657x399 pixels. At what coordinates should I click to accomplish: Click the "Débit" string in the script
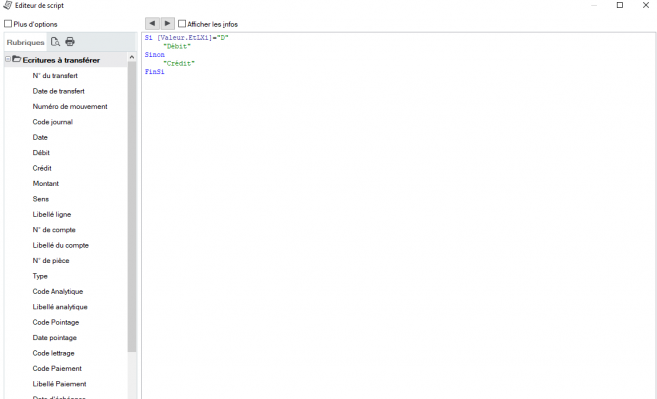pos(177,47)
